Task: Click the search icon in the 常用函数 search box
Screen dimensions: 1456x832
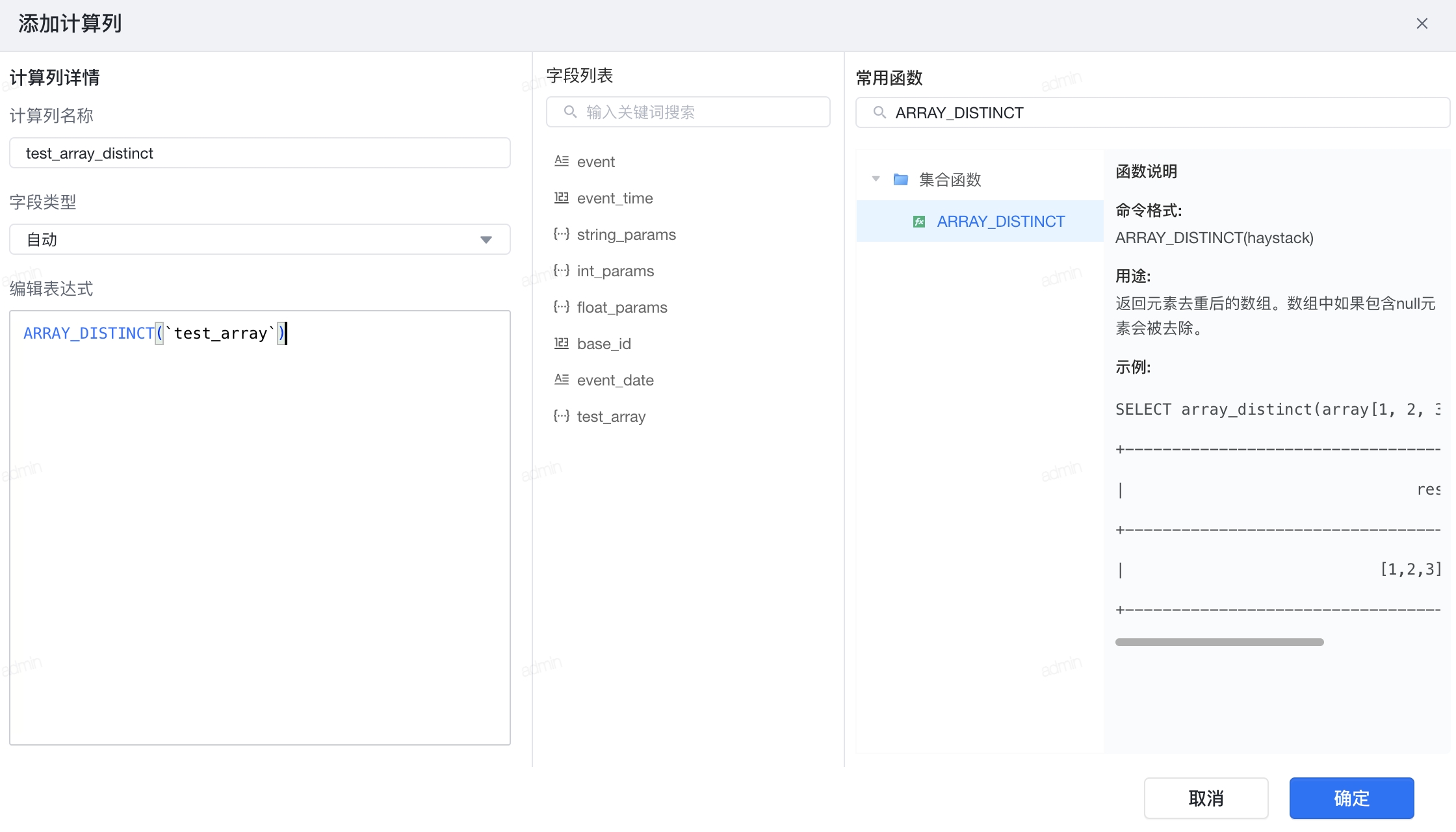Action: pos(879,112)
